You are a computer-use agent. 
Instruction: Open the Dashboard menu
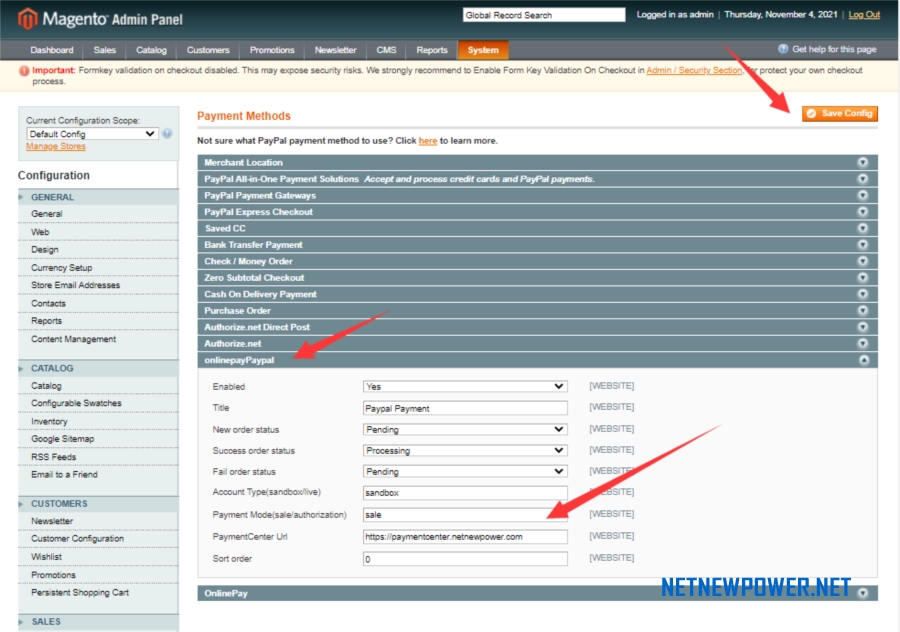coord(52,50)
